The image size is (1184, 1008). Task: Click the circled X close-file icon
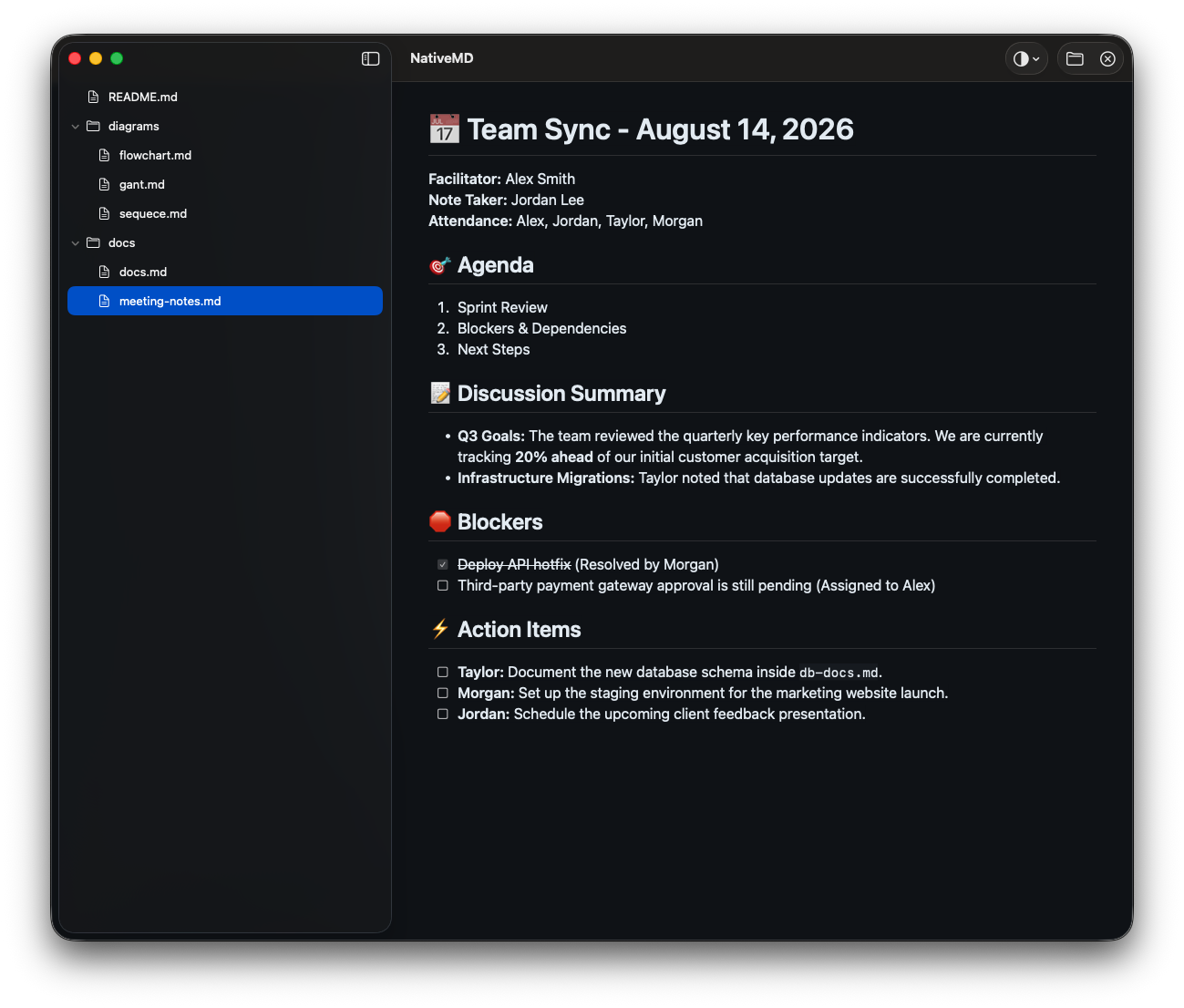tap(1107, 58)
